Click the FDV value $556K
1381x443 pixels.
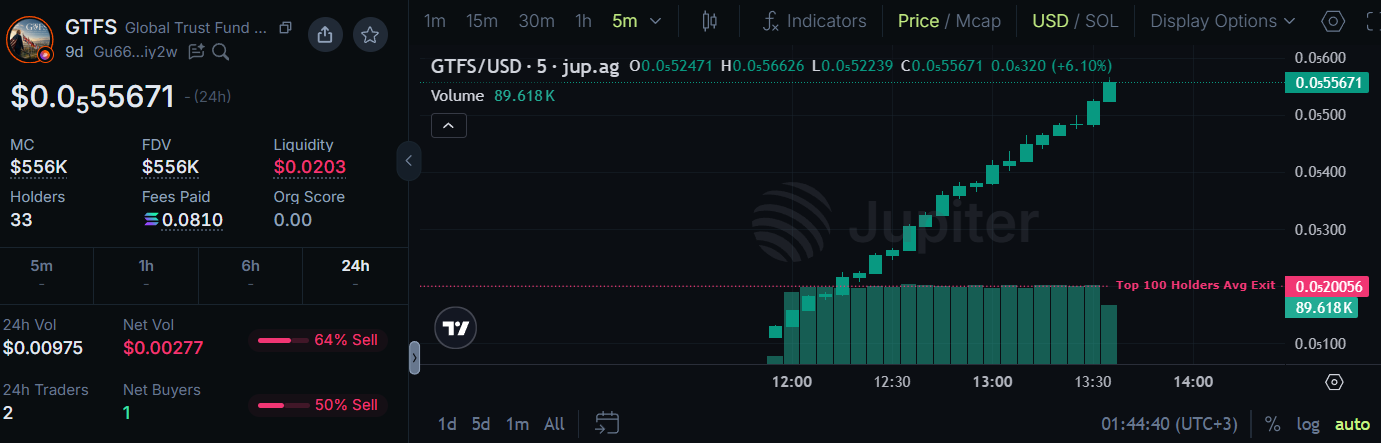click(x=171, y=167)
